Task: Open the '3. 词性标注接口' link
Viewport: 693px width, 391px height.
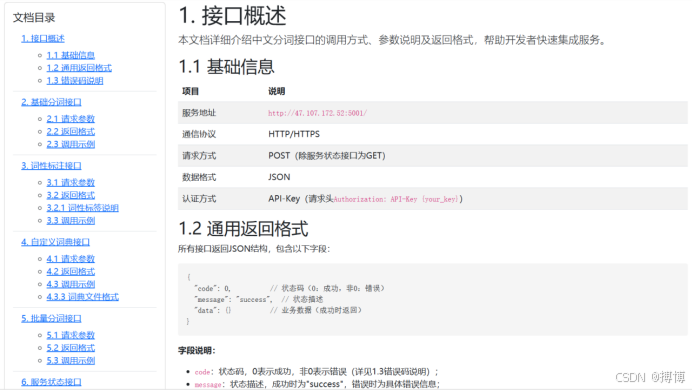Action: [51, 166]
